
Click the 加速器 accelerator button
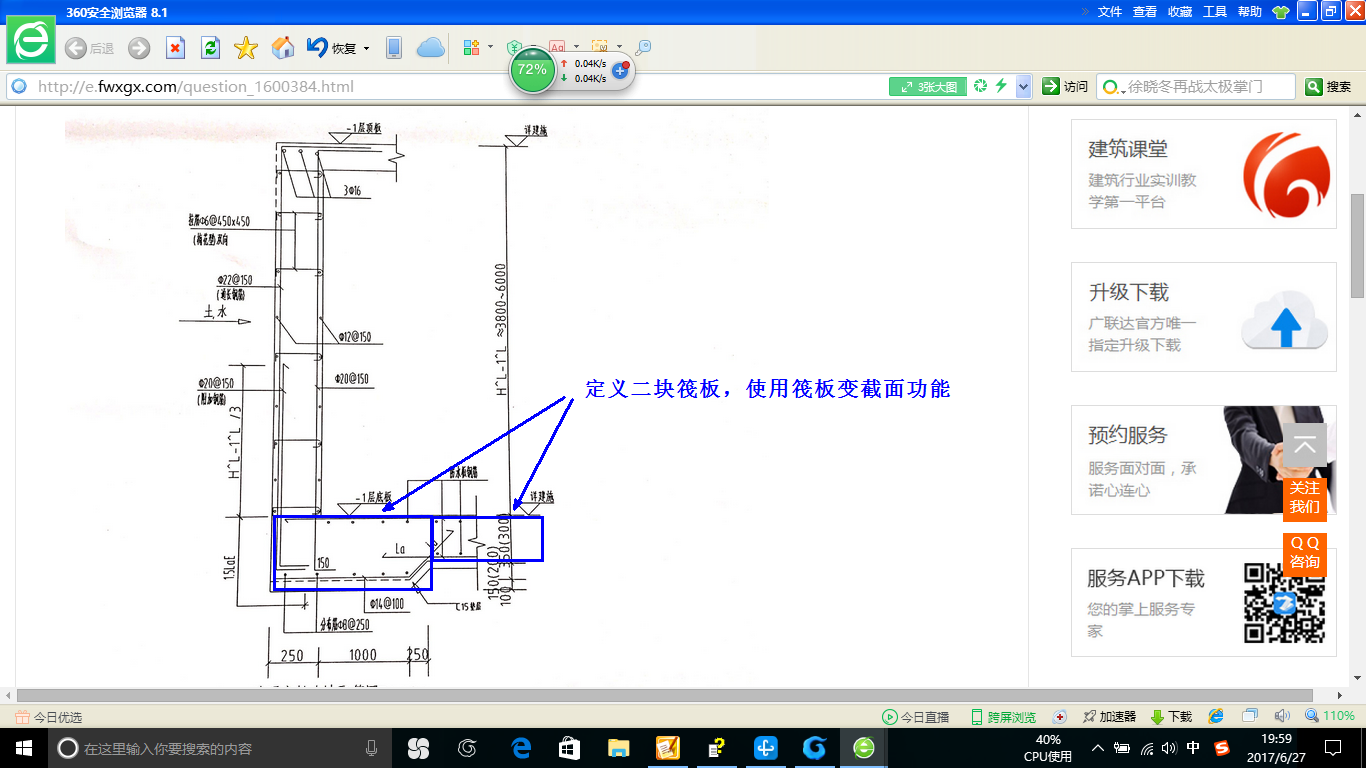click(1108, 717)
